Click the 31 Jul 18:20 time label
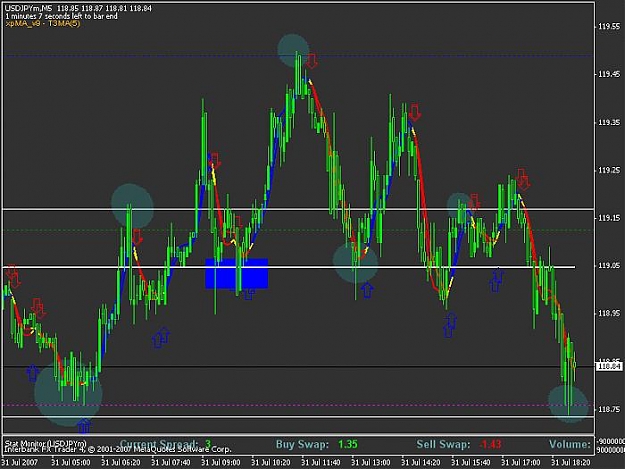 click(x=571, y=463)
